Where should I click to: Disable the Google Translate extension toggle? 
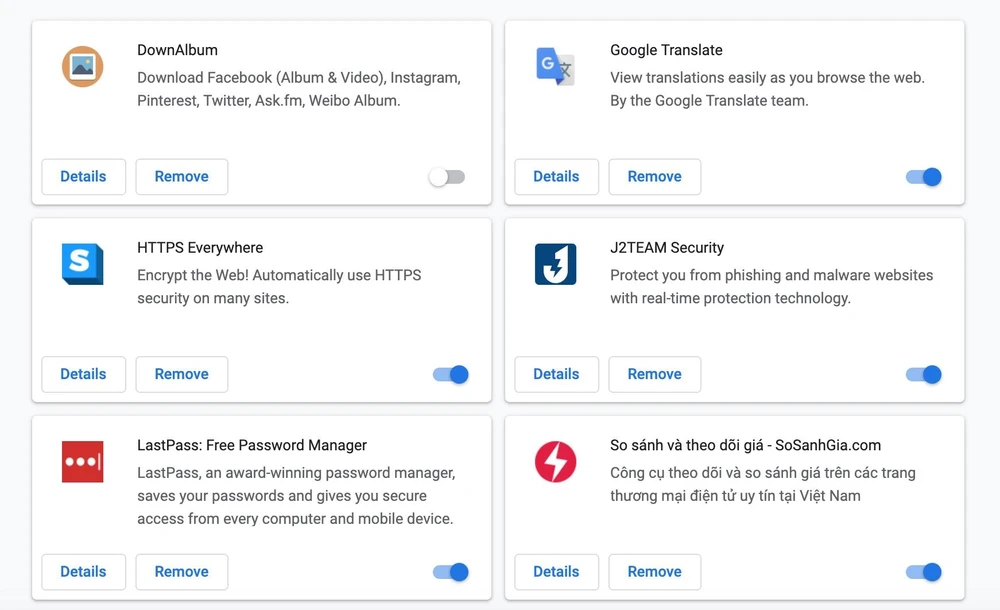[924, 177]
